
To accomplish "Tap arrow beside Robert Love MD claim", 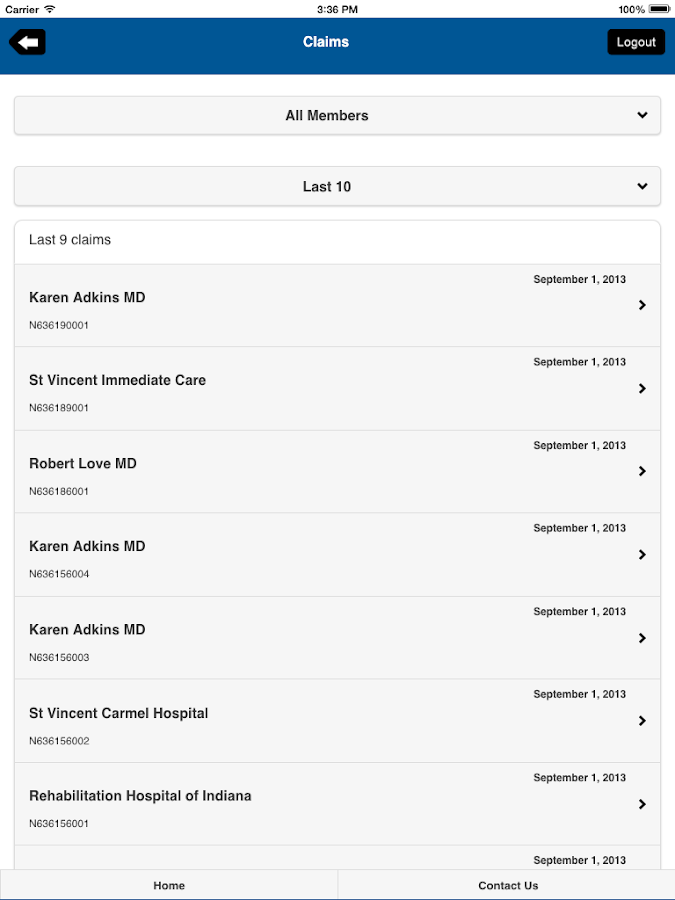I will [642, 471].
